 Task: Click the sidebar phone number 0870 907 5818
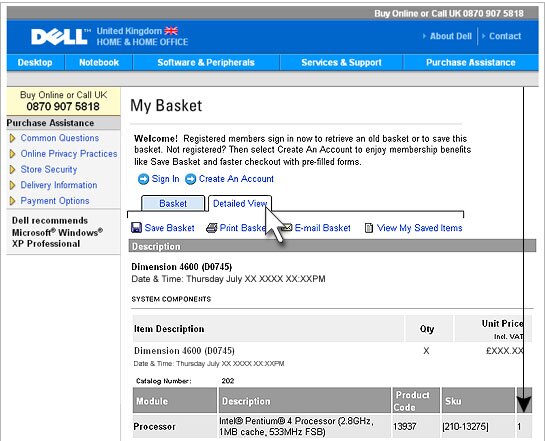pyautogui.click(x=63, y=106)
